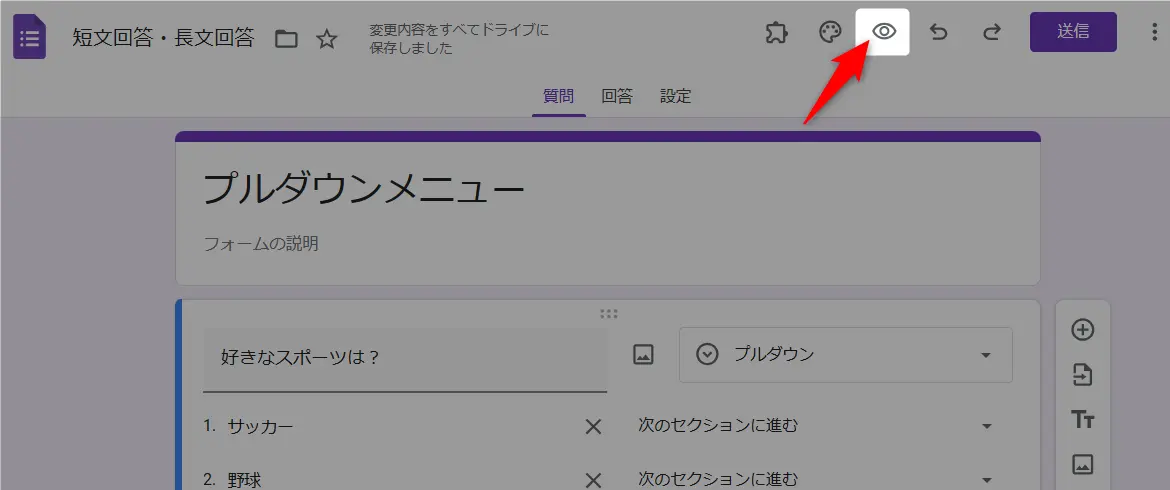
Task: Add a question with plus icon
Action: tap(1082, 330)
